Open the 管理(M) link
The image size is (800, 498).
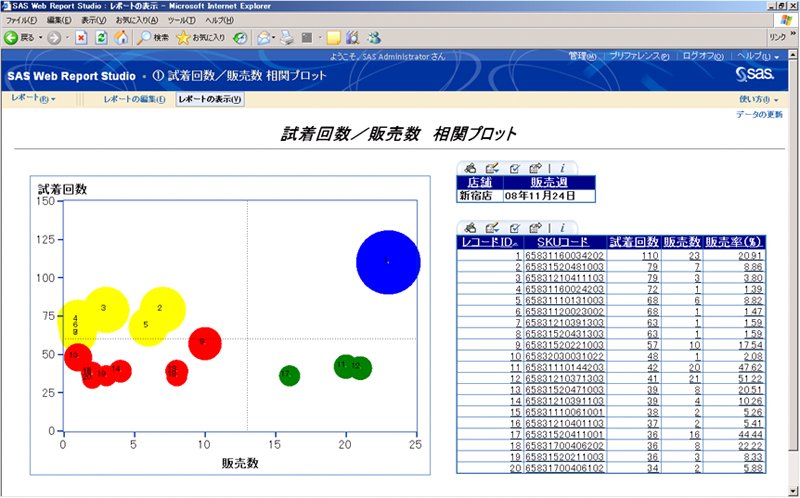pyautogui.click(x=582, y=56)
